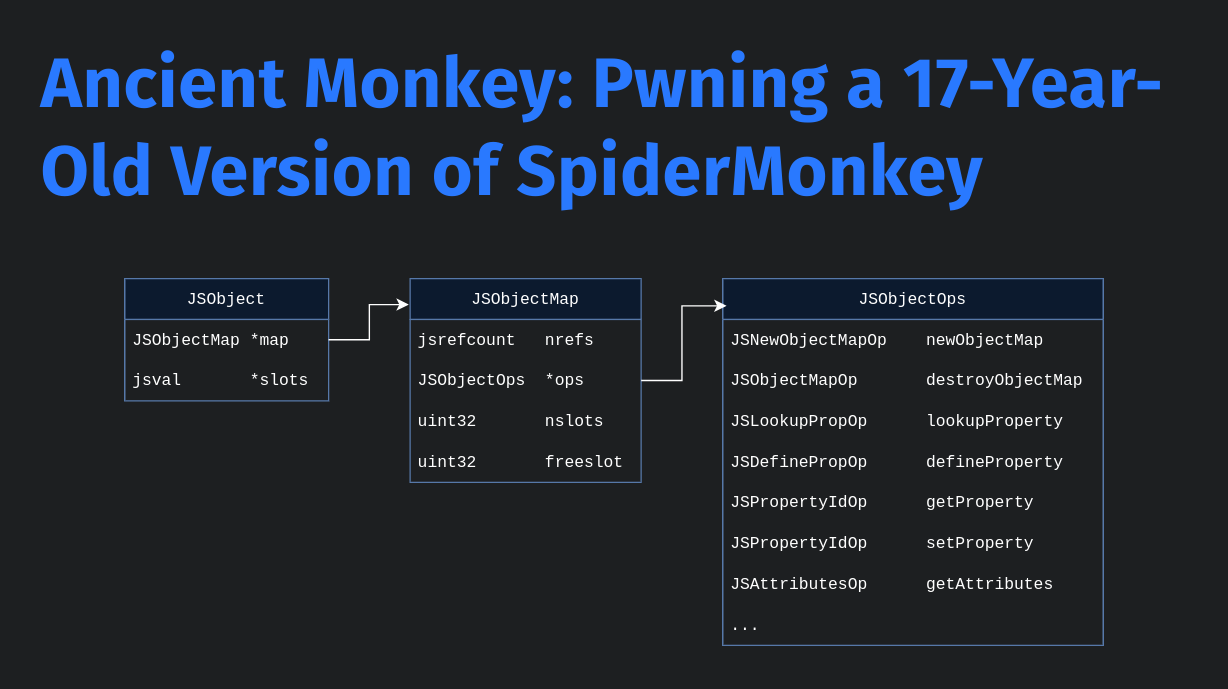Click the 'nslots' field name

coord(574,421)
